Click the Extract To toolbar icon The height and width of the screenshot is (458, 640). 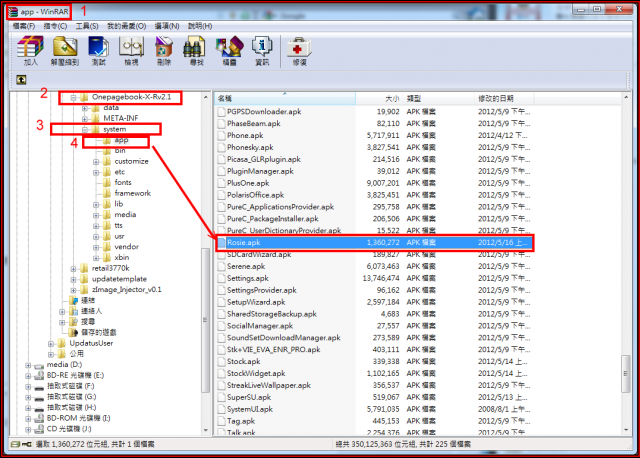65,47
